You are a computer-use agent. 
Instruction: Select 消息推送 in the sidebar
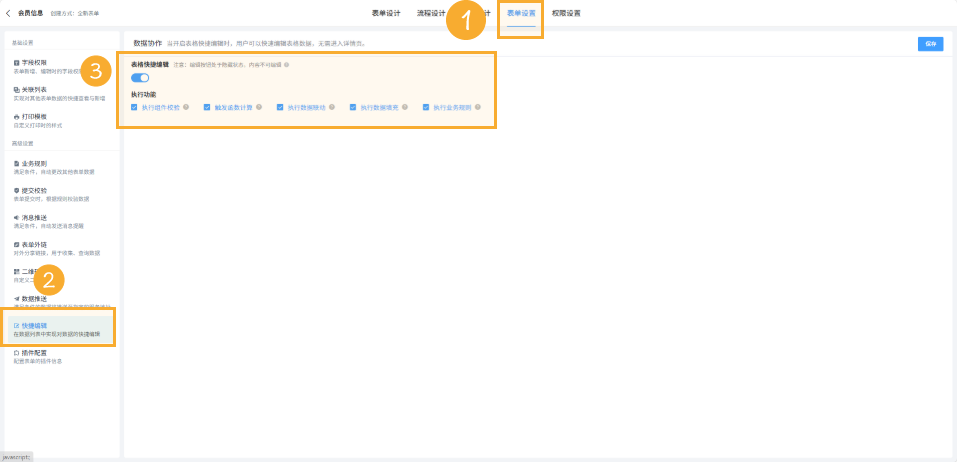(x=35, y=217)
